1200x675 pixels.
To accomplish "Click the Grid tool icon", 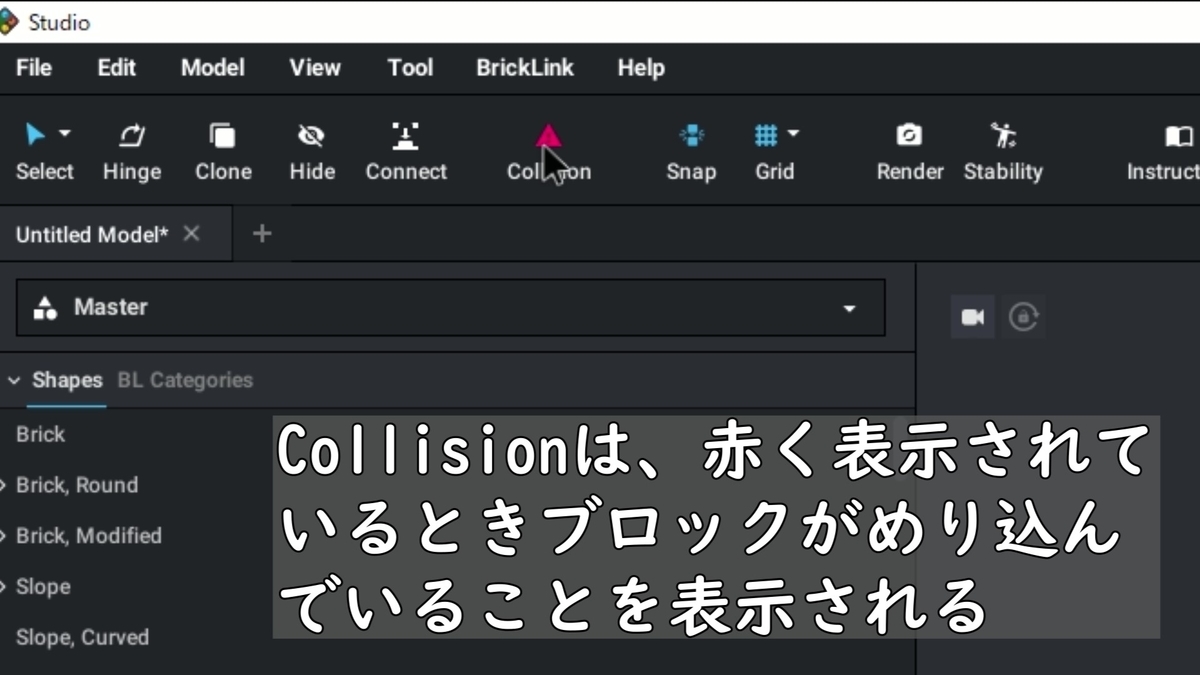I will click(766, 135).
